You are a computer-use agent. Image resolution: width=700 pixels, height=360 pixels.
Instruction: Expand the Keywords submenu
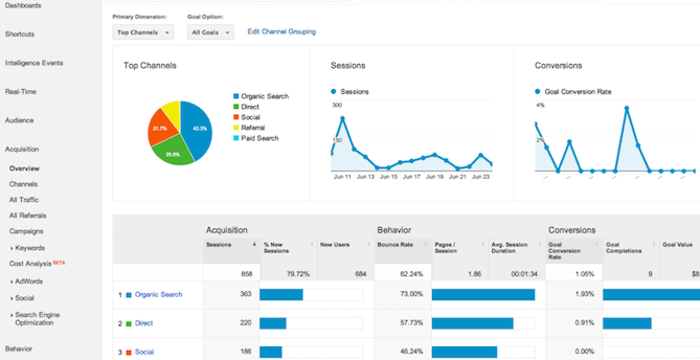click(28, 248)
